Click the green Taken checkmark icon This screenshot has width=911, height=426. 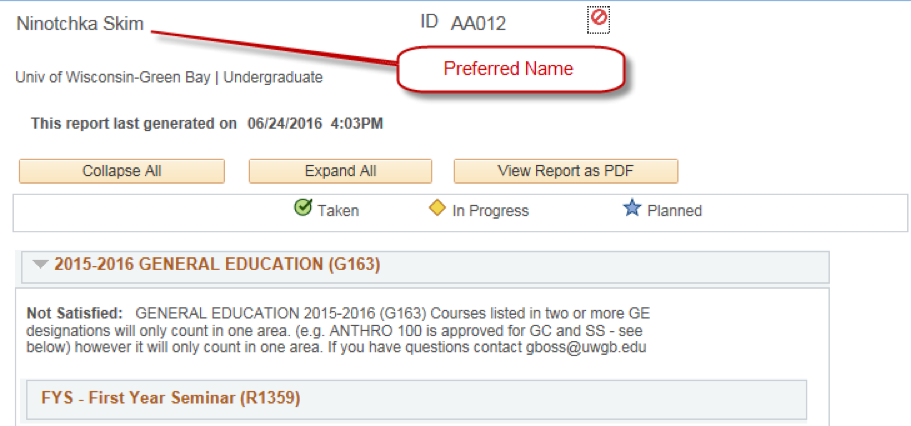click(303, 207)
